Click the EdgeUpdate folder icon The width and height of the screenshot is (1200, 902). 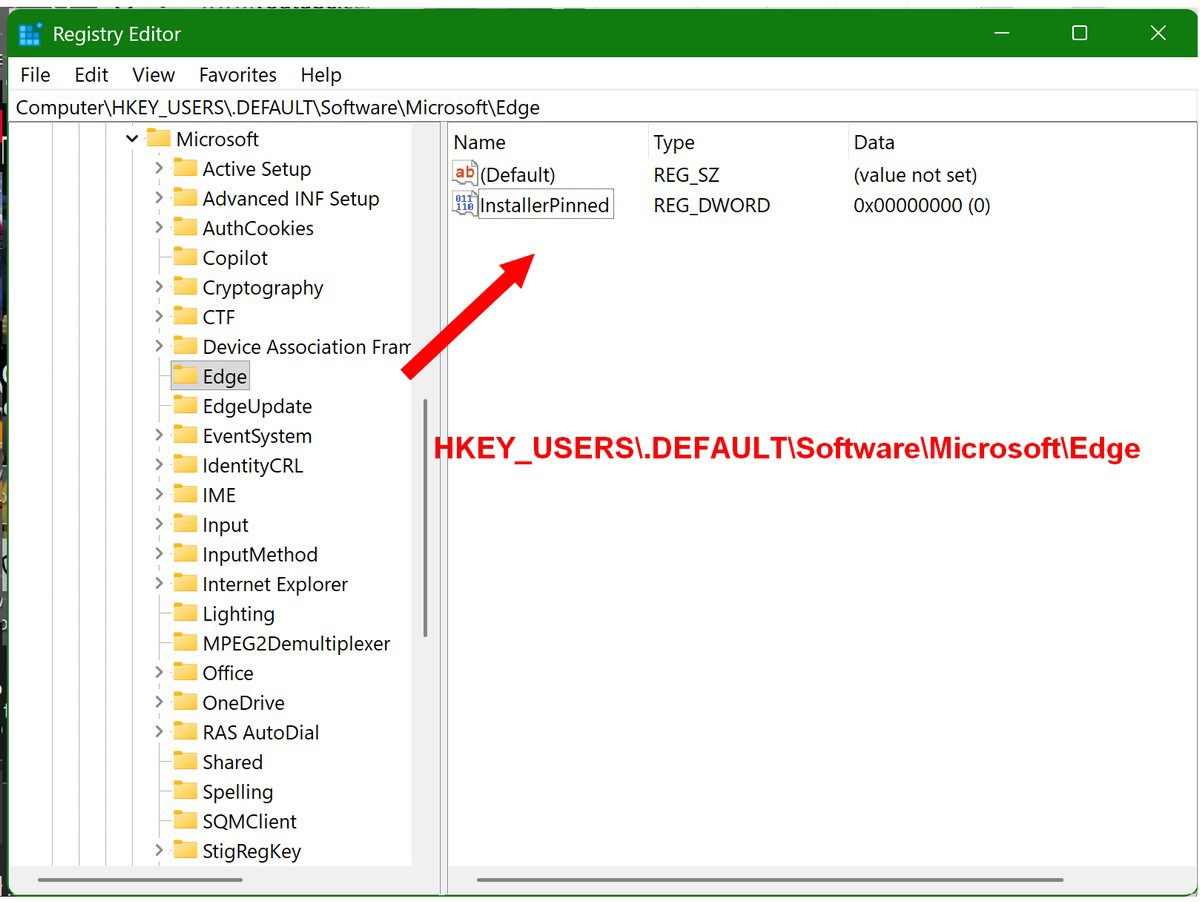coord(185,405)
